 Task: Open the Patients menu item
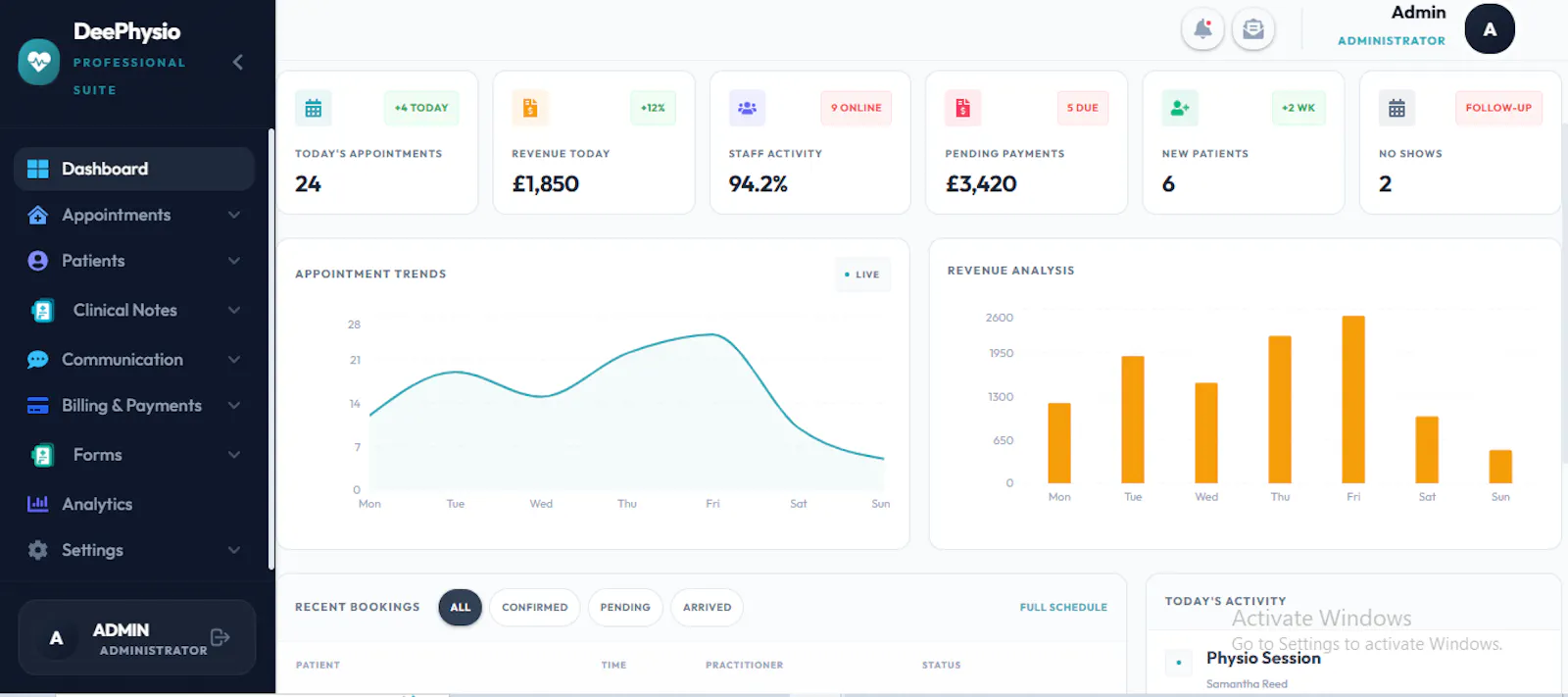(134, 261)
